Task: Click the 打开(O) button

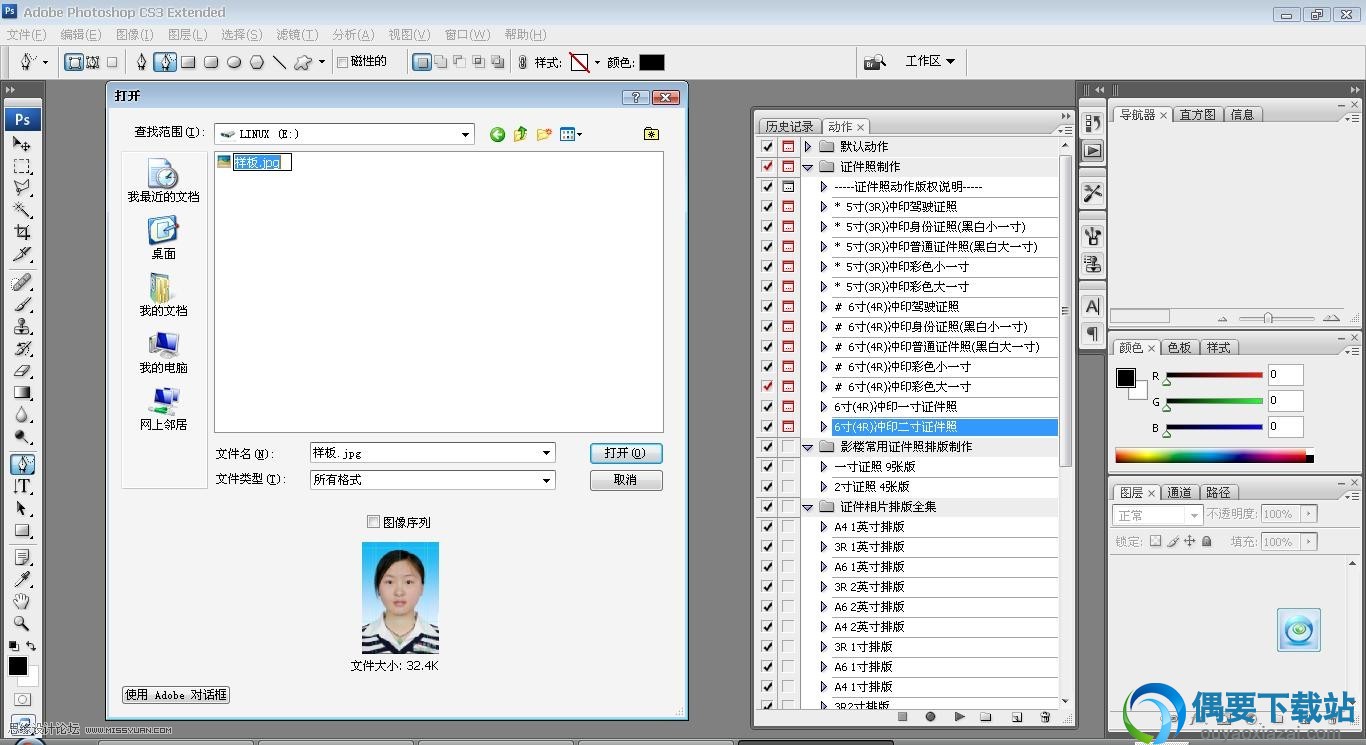Action: [x=626, y=453]
